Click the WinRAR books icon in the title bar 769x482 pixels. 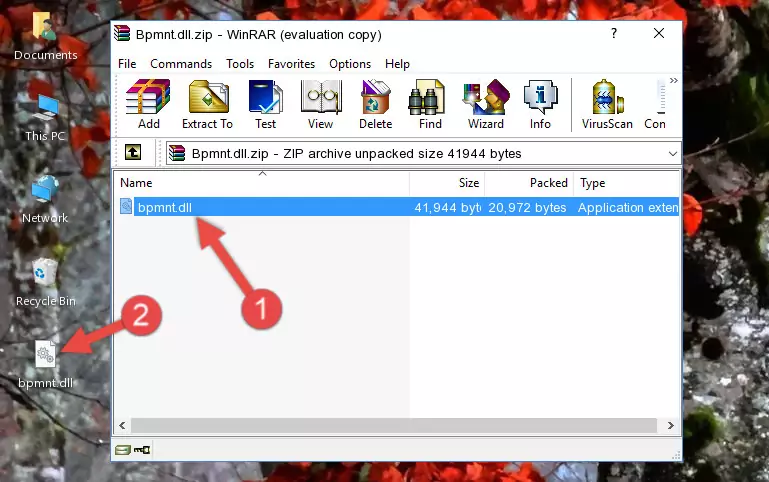(123, 33)
